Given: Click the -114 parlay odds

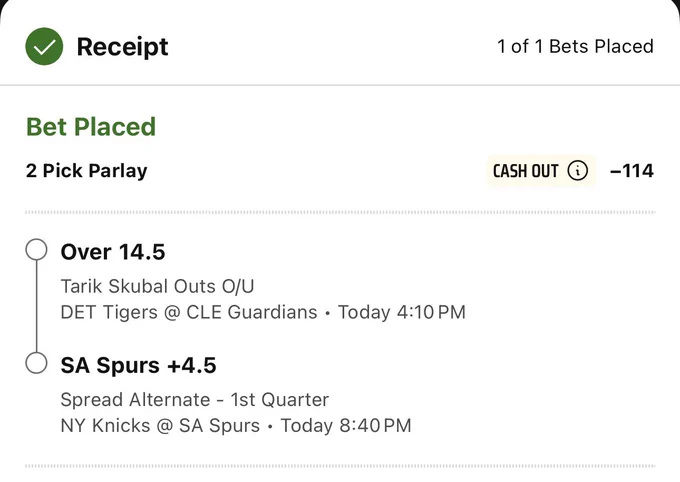Looking at the screenshot, I should tap(631, 171).
